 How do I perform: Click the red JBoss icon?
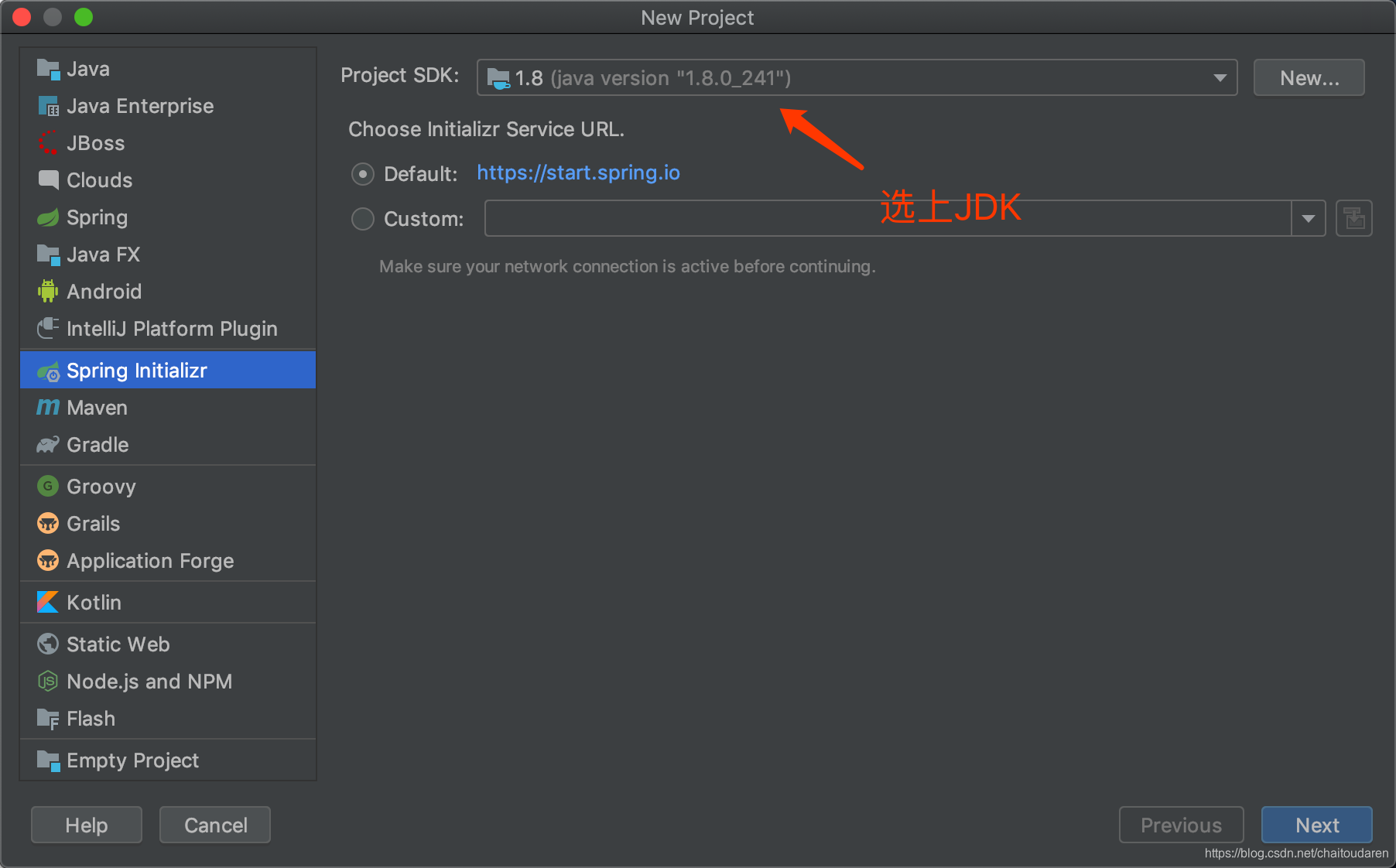[48, 143]
